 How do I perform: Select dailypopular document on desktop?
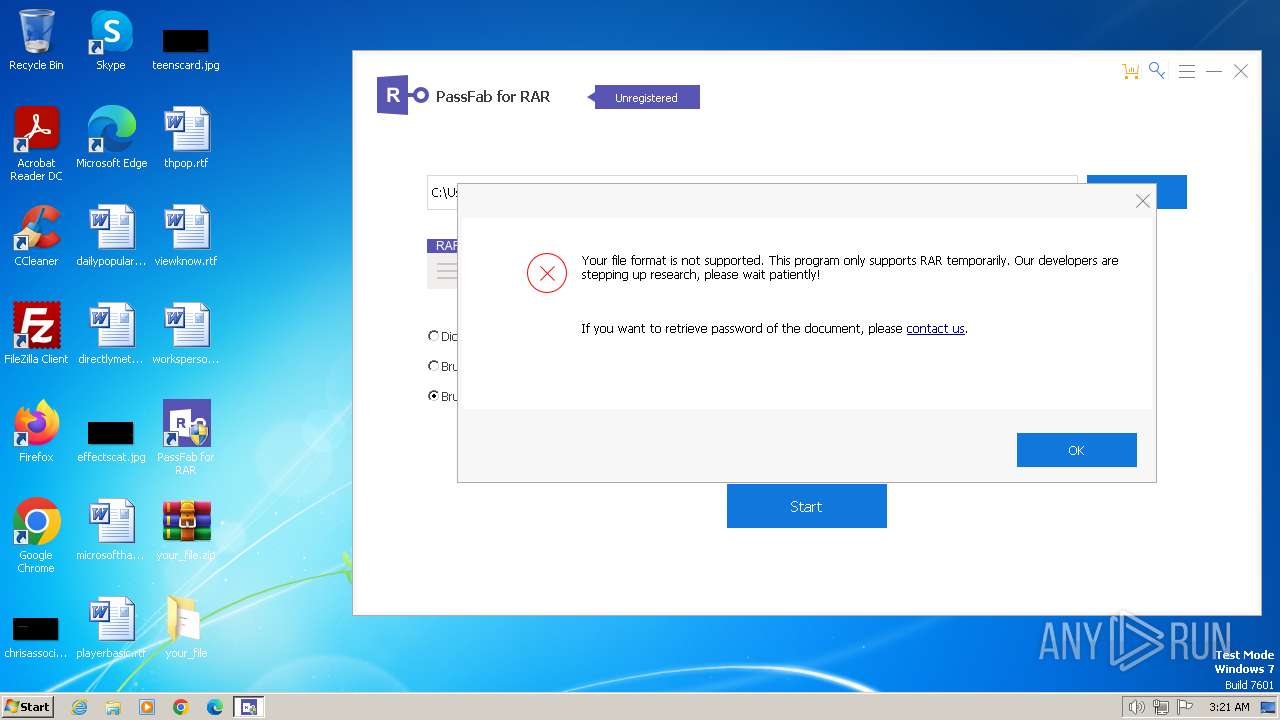click(111, 236)
